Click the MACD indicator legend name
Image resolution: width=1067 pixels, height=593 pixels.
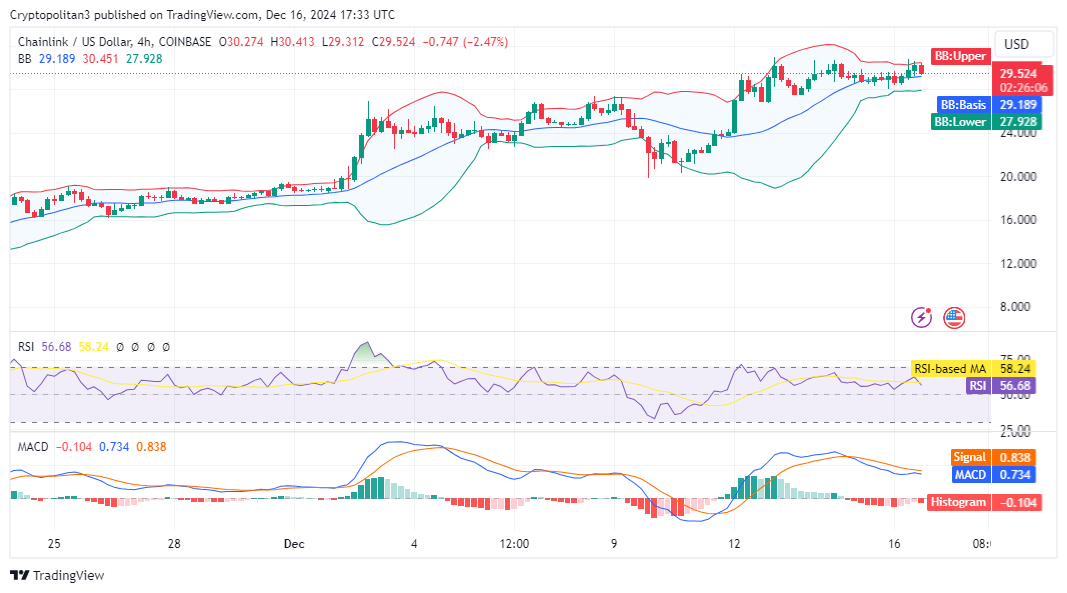click(33, 447)
